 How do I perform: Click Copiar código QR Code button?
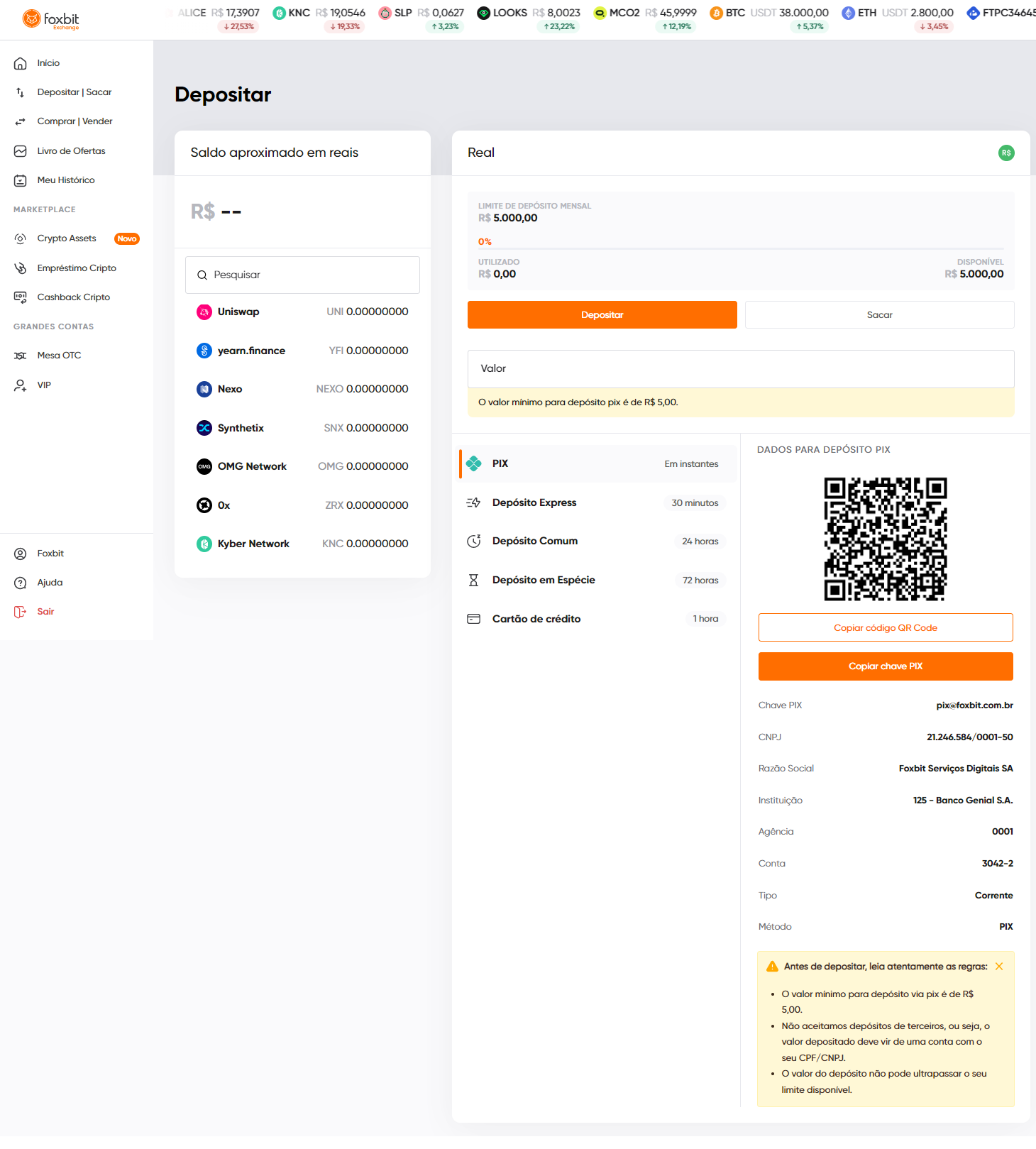click(x=886, y=628)
